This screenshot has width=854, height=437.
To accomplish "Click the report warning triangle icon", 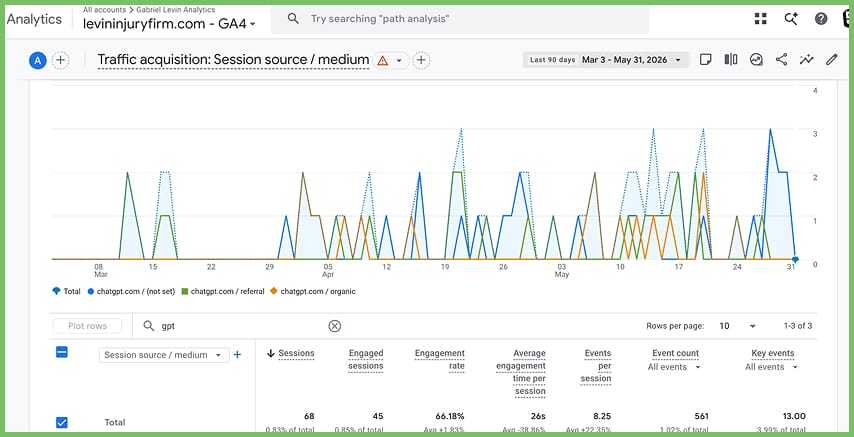I will tap(383, 60).
